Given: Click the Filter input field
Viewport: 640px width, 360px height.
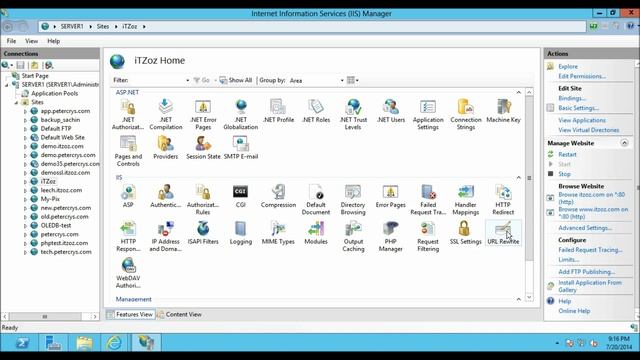Looking at the screenshot, I should coord(157,80).
